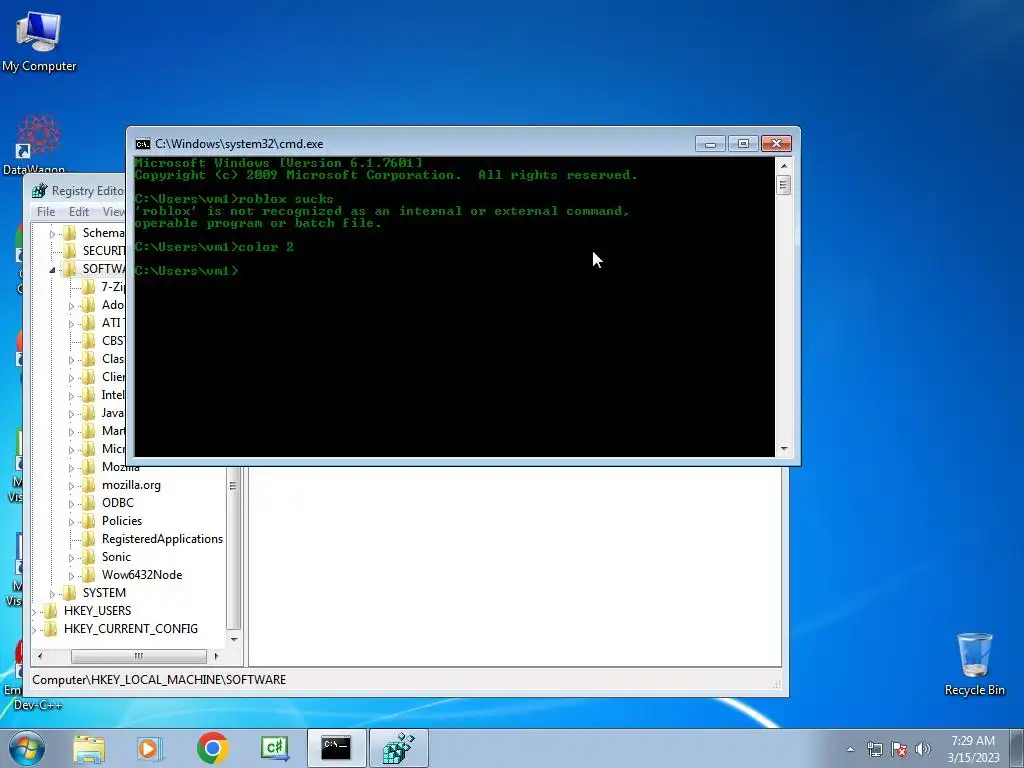
Task: Collapse the SOFTWARE key tree node
Action: [x=52, y=270]
